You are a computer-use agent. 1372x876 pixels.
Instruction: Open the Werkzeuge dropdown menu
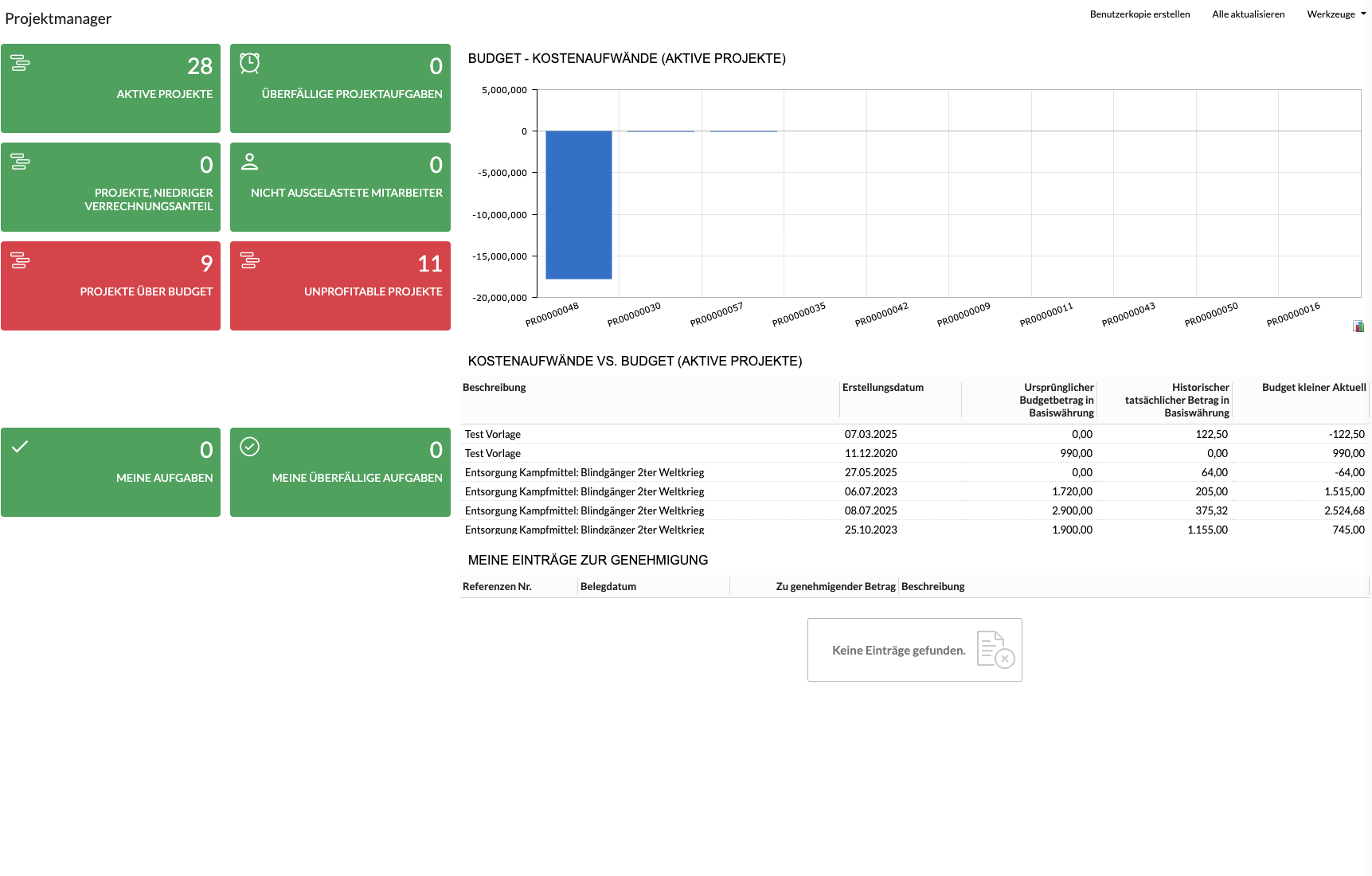(1336, 14)
